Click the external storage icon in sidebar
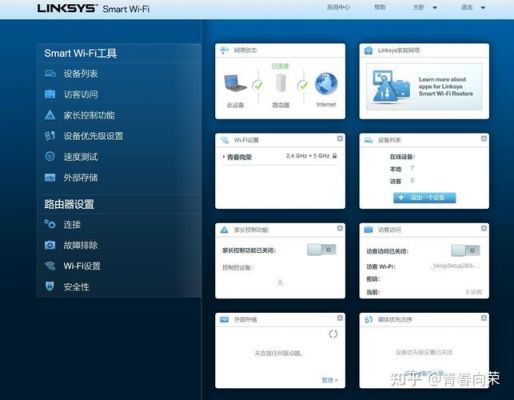 pyautogui.click(x=50, y=178)
